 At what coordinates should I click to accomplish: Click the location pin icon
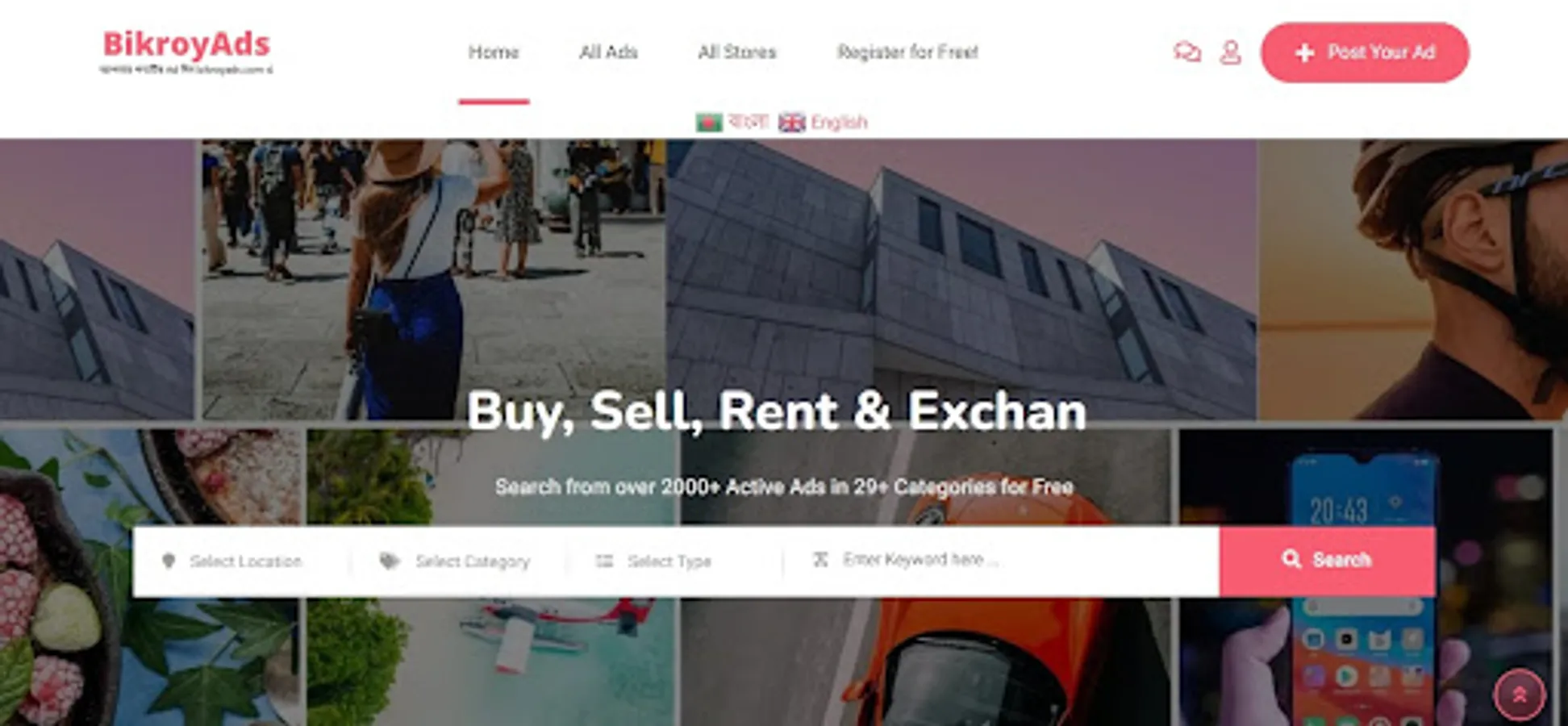[169, 561]
